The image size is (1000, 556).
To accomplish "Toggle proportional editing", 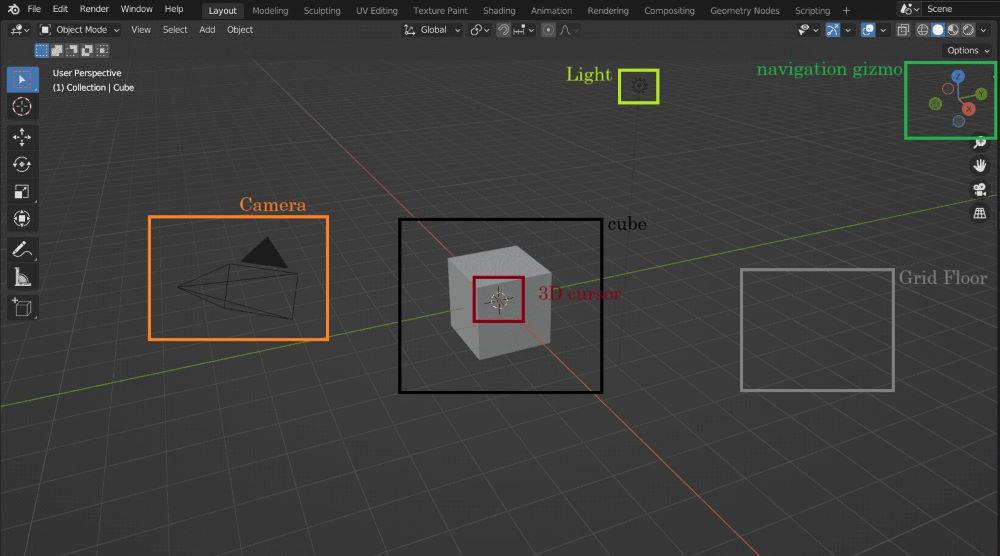I will (548, 30).
